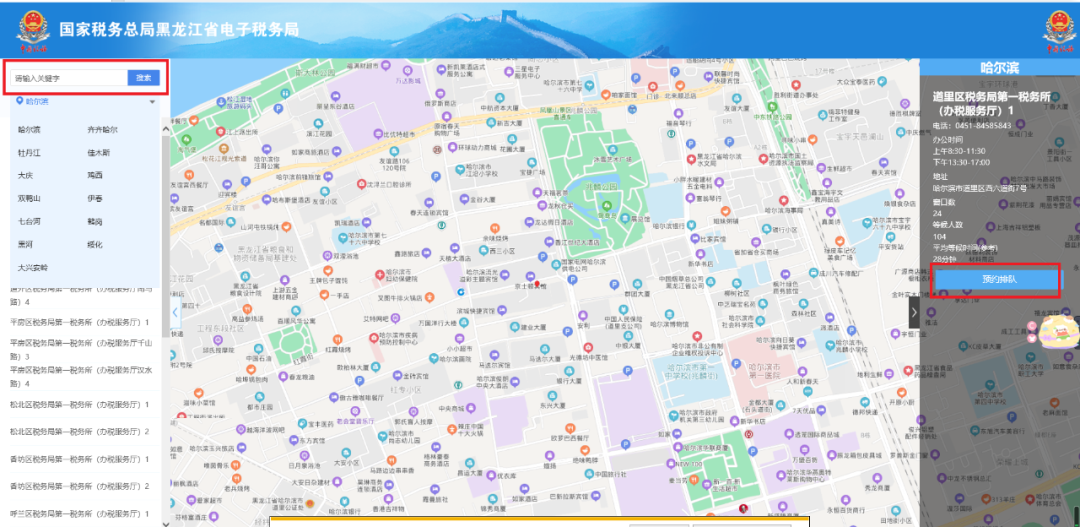Open 香坊区税务局第一税务所（办税服务厅）2 entry
The width and height of the screenshot is (1080, 527).
pos(79,486)
